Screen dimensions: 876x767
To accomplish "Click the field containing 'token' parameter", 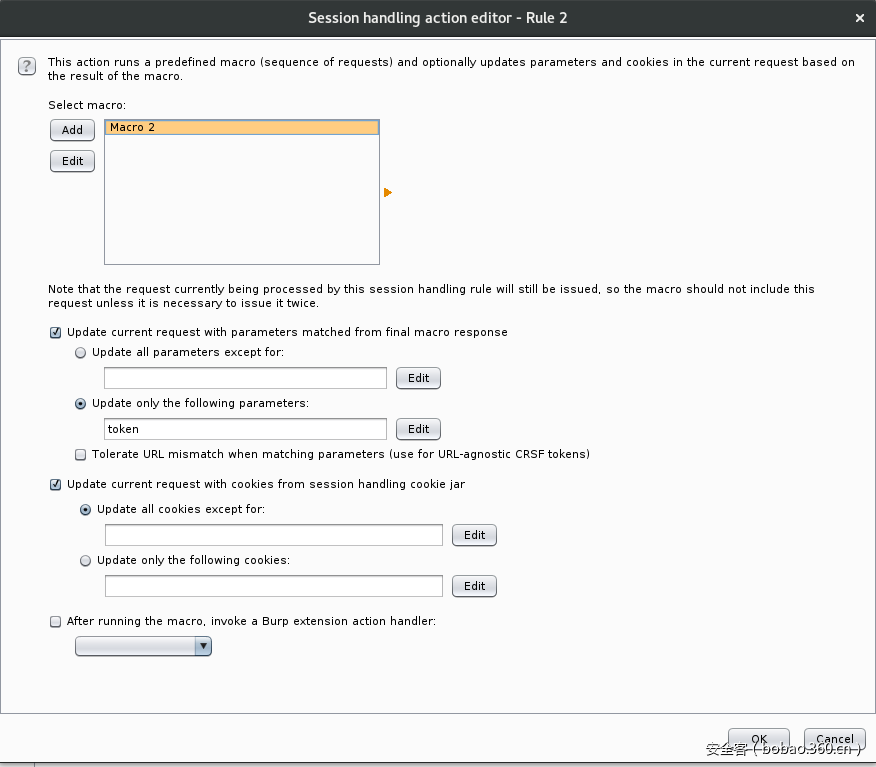I will pyautogui.click(x=245, y=429).
